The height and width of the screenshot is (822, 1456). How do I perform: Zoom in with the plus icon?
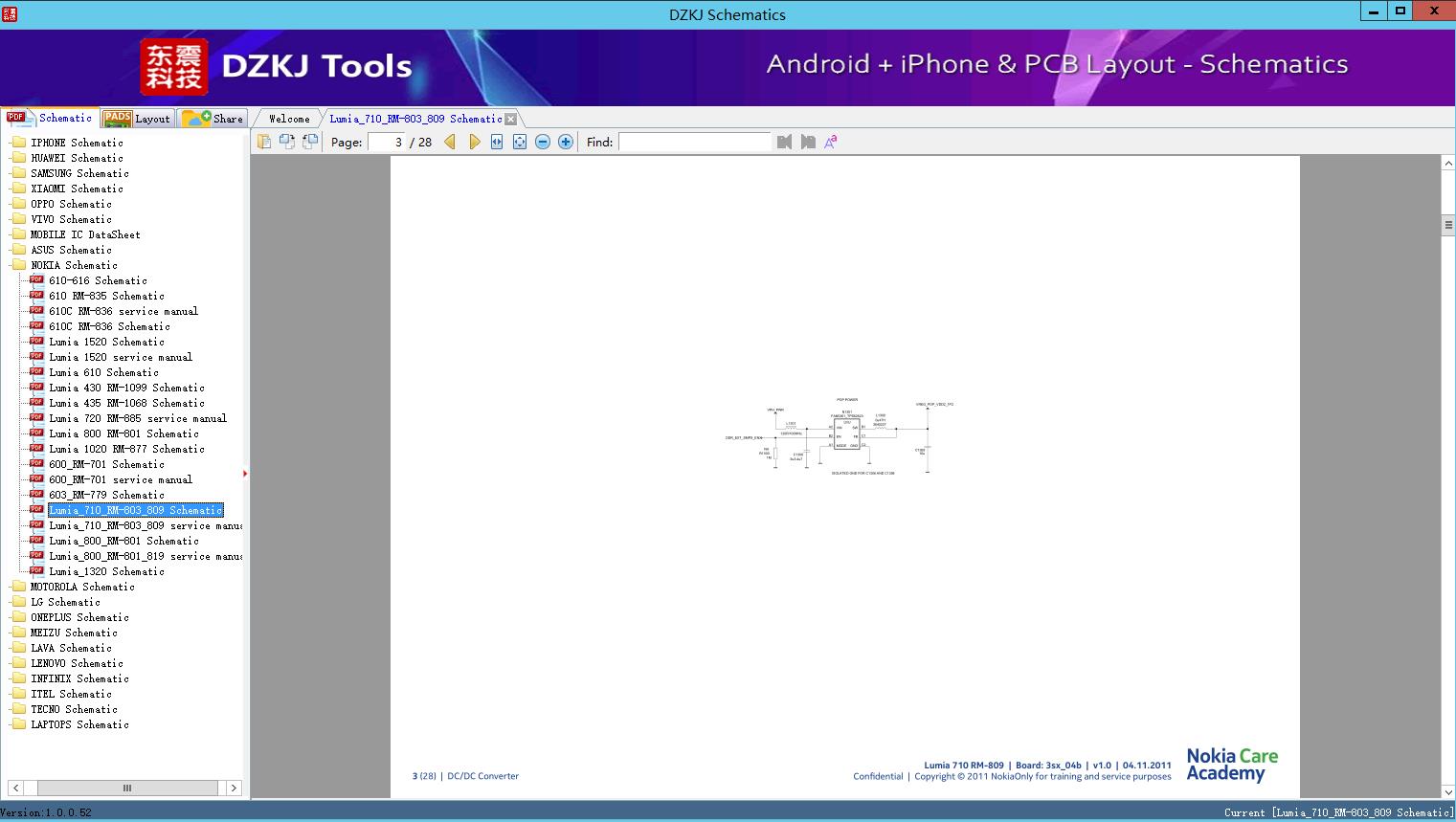pos(566,142)
